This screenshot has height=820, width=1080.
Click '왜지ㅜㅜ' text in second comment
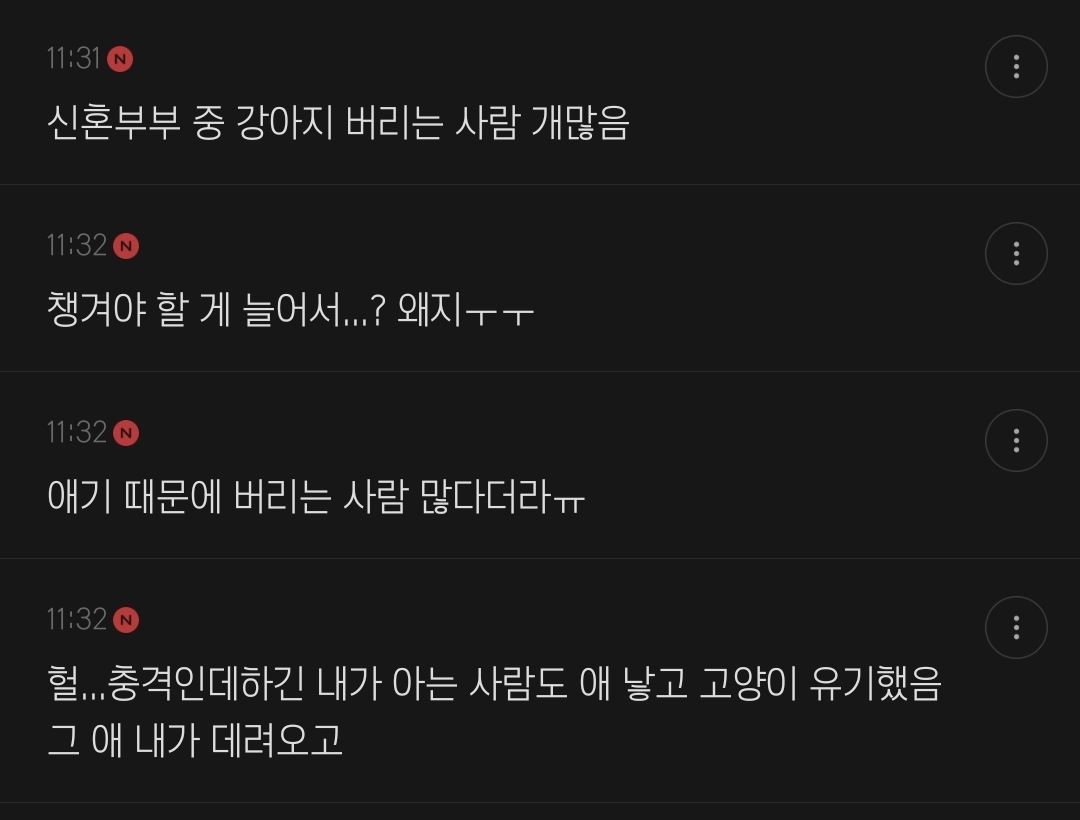coord(466,310)
